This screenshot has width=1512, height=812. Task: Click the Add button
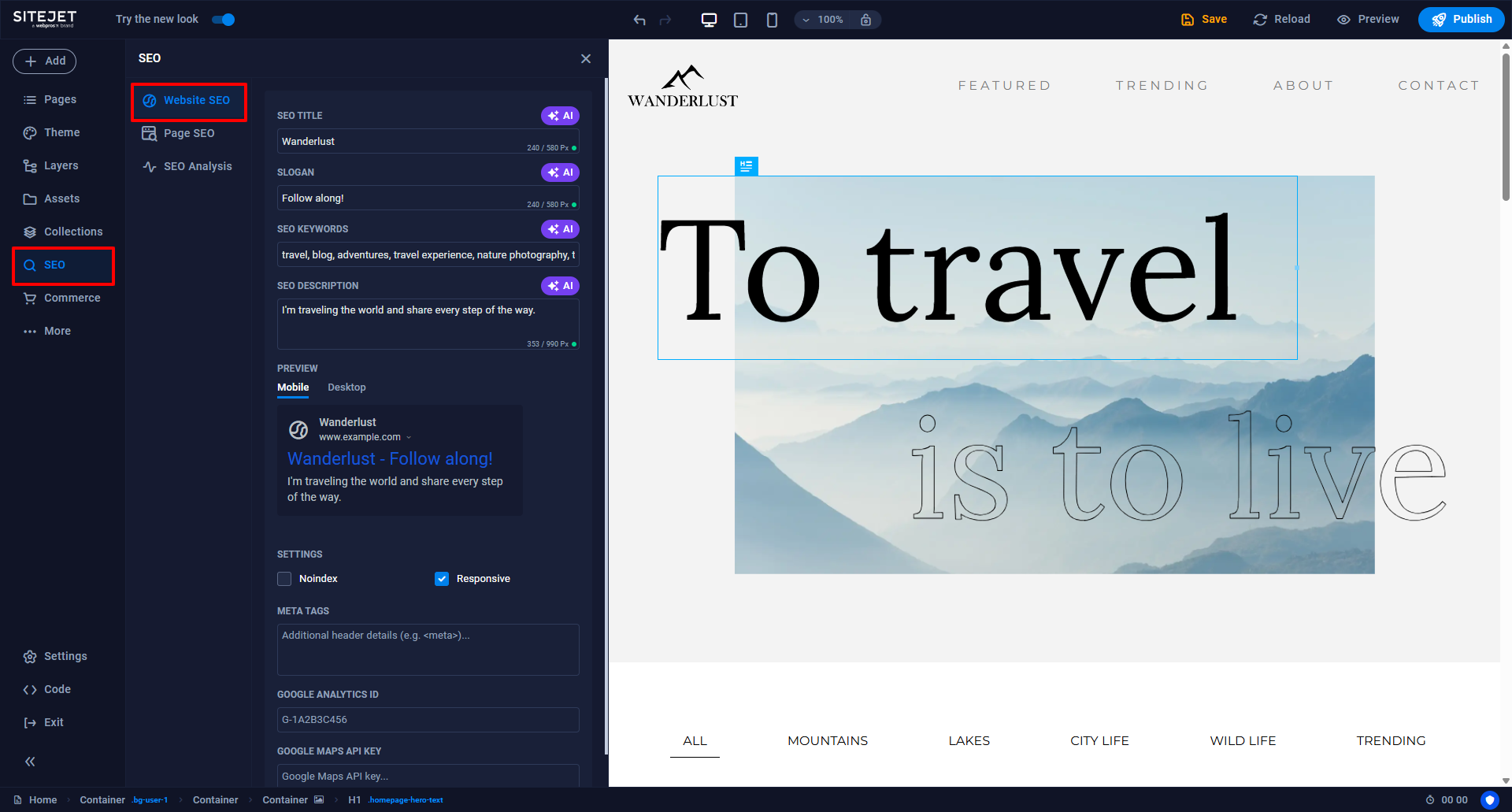(x=44, y=61)
